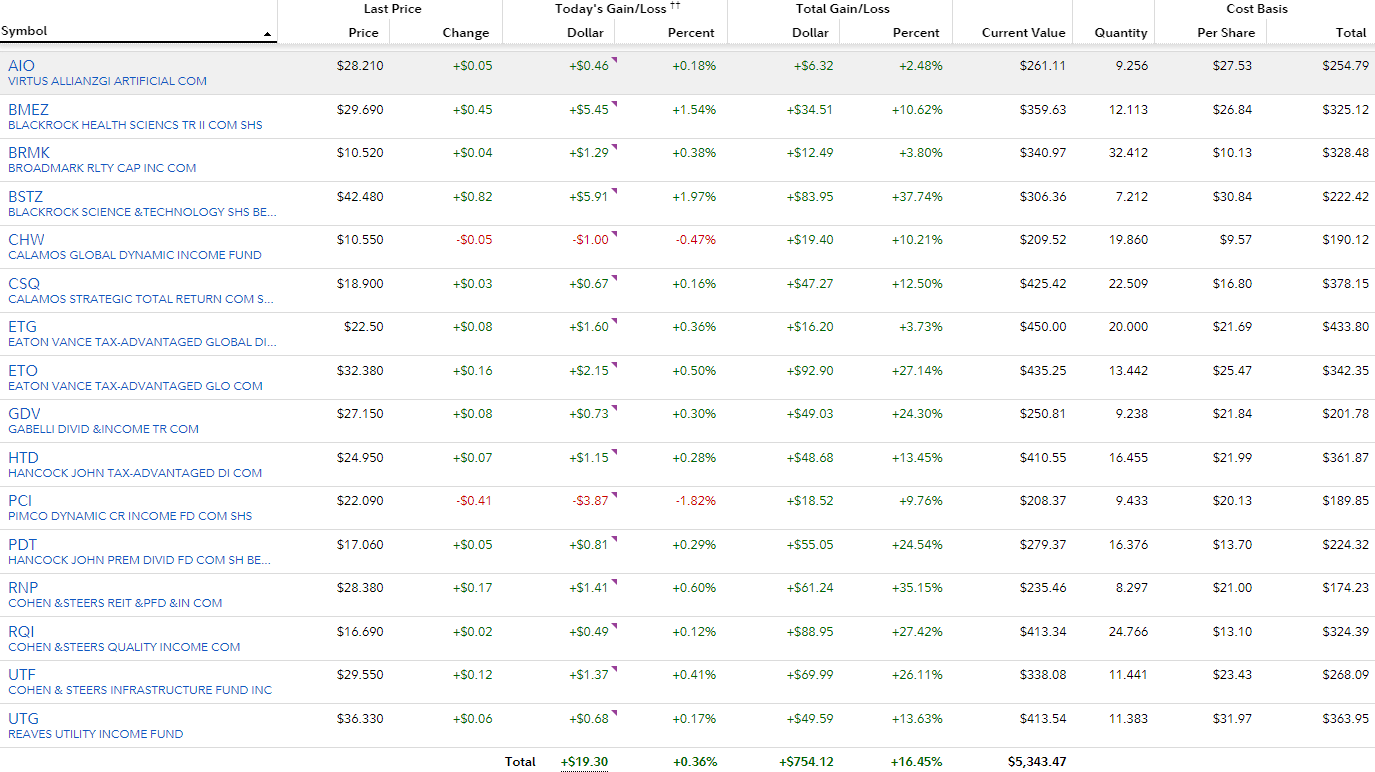
Task: Open the ETO symbol link
Action: pos(23,371)
